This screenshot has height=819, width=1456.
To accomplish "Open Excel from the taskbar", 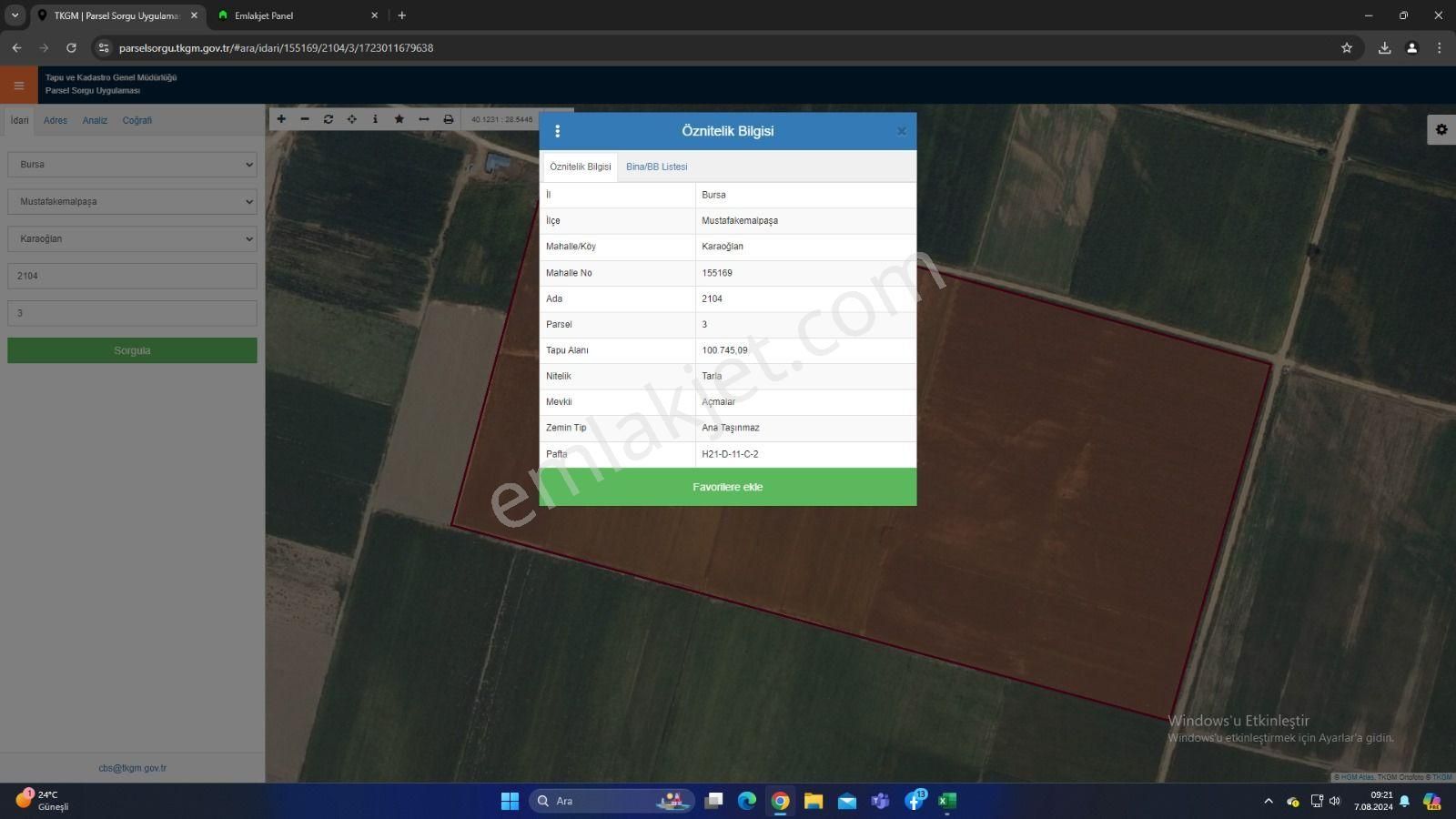I will [947, 801].
